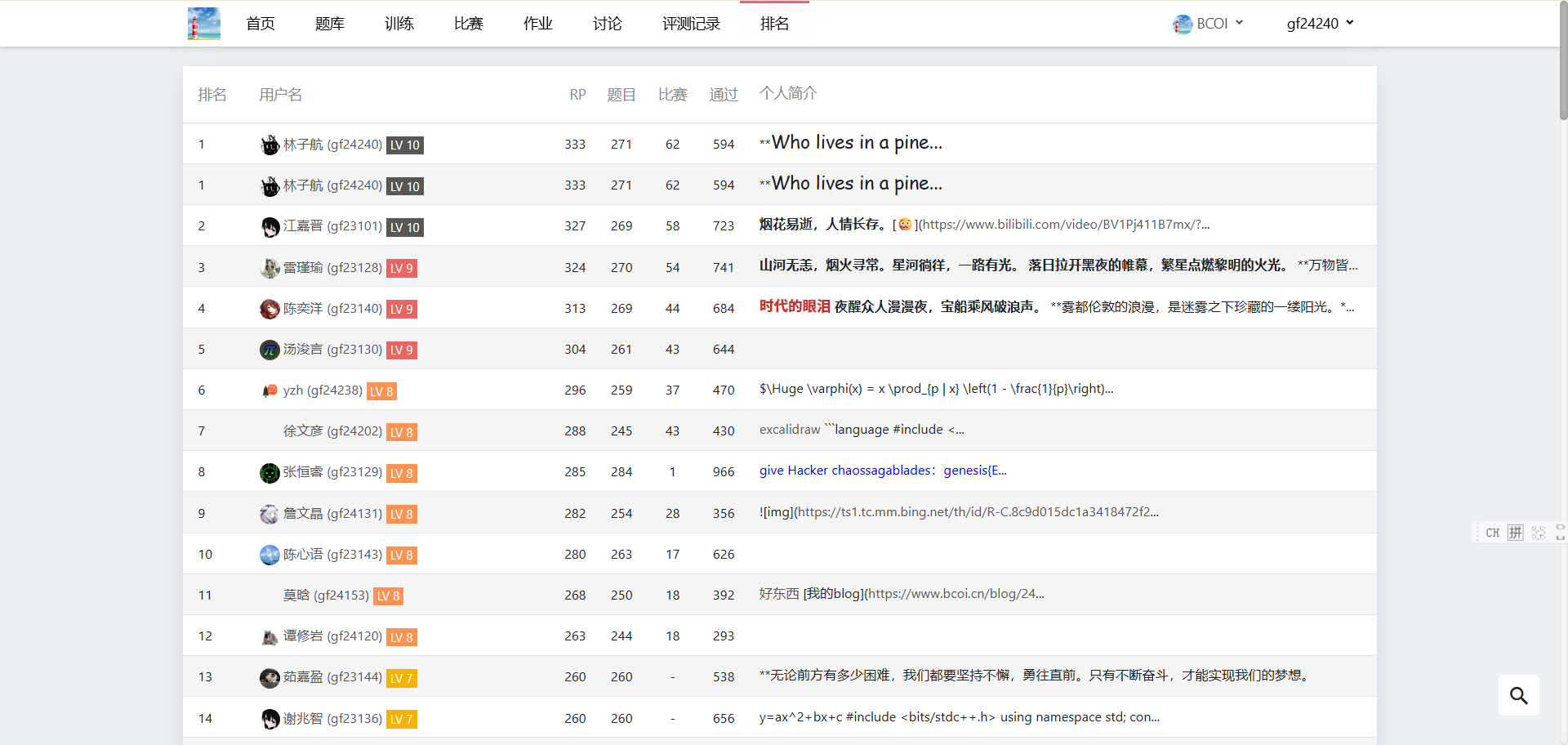Click LV 9 badge of 雷瑾瑜
The width and height of the screenshot is (1568, 745).
point(402,268)
